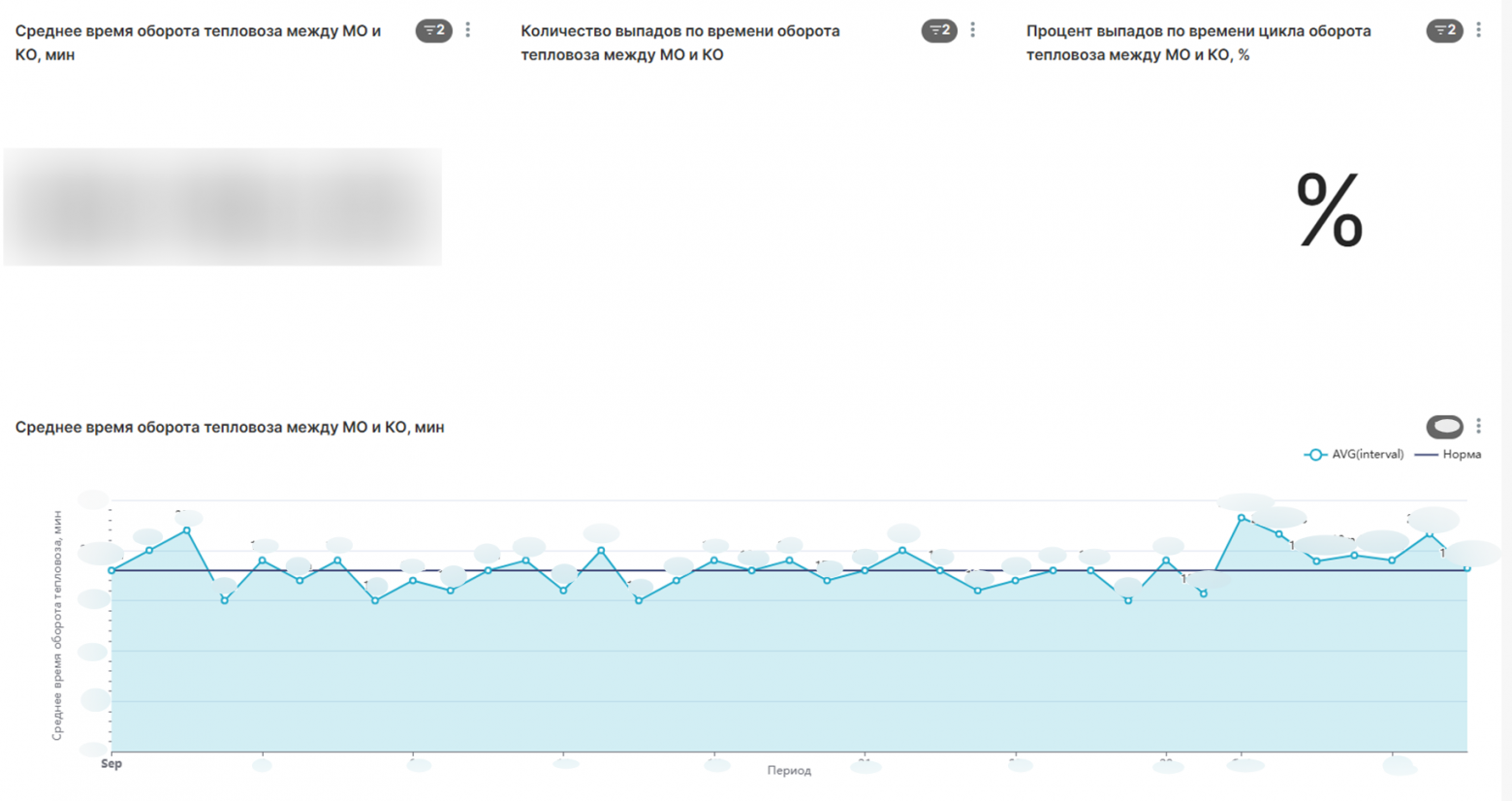Screen dimensions: 1512x801
Task: Click filter badge on outlier count card
Action: point(938,31)
